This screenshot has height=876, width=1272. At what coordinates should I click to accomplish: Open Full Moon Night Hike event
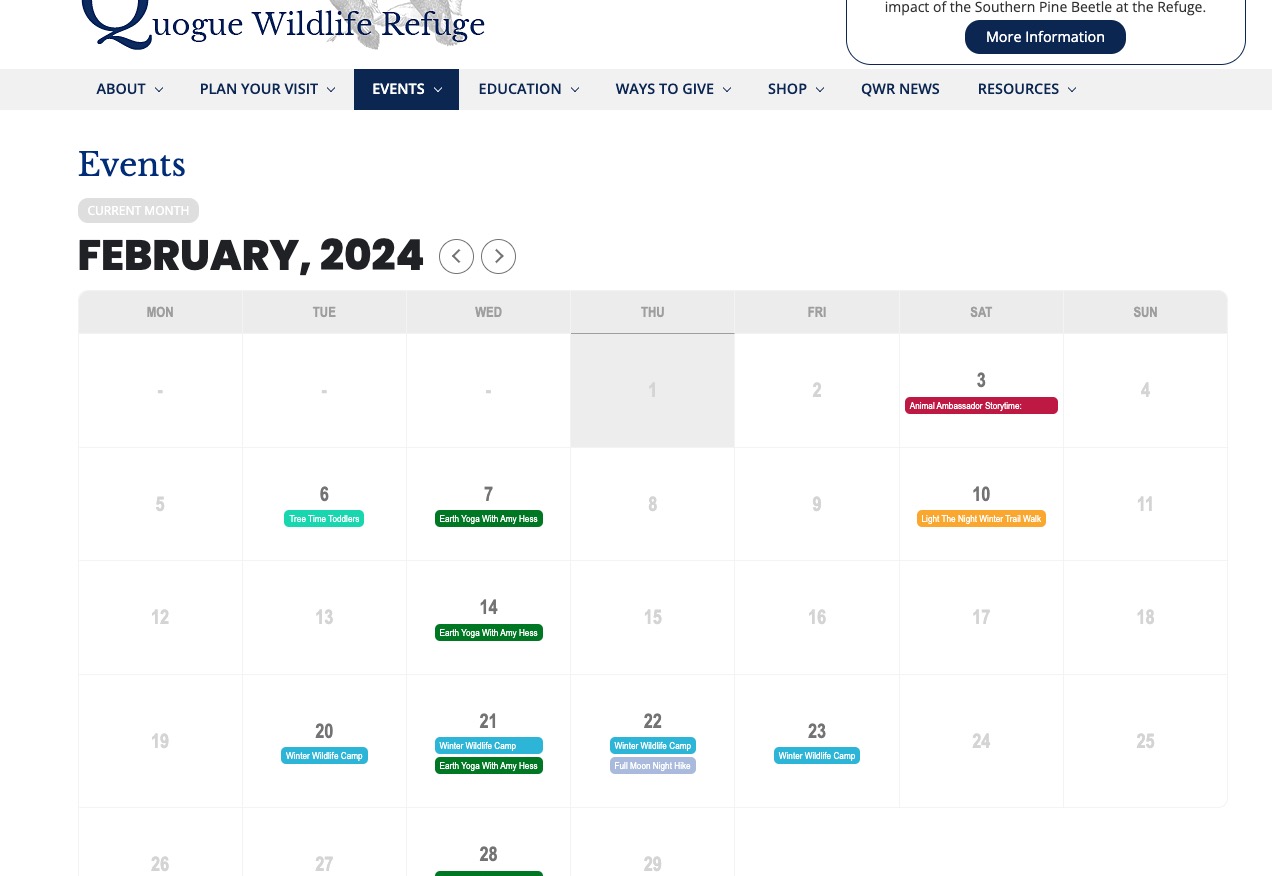tap(653, 766)
